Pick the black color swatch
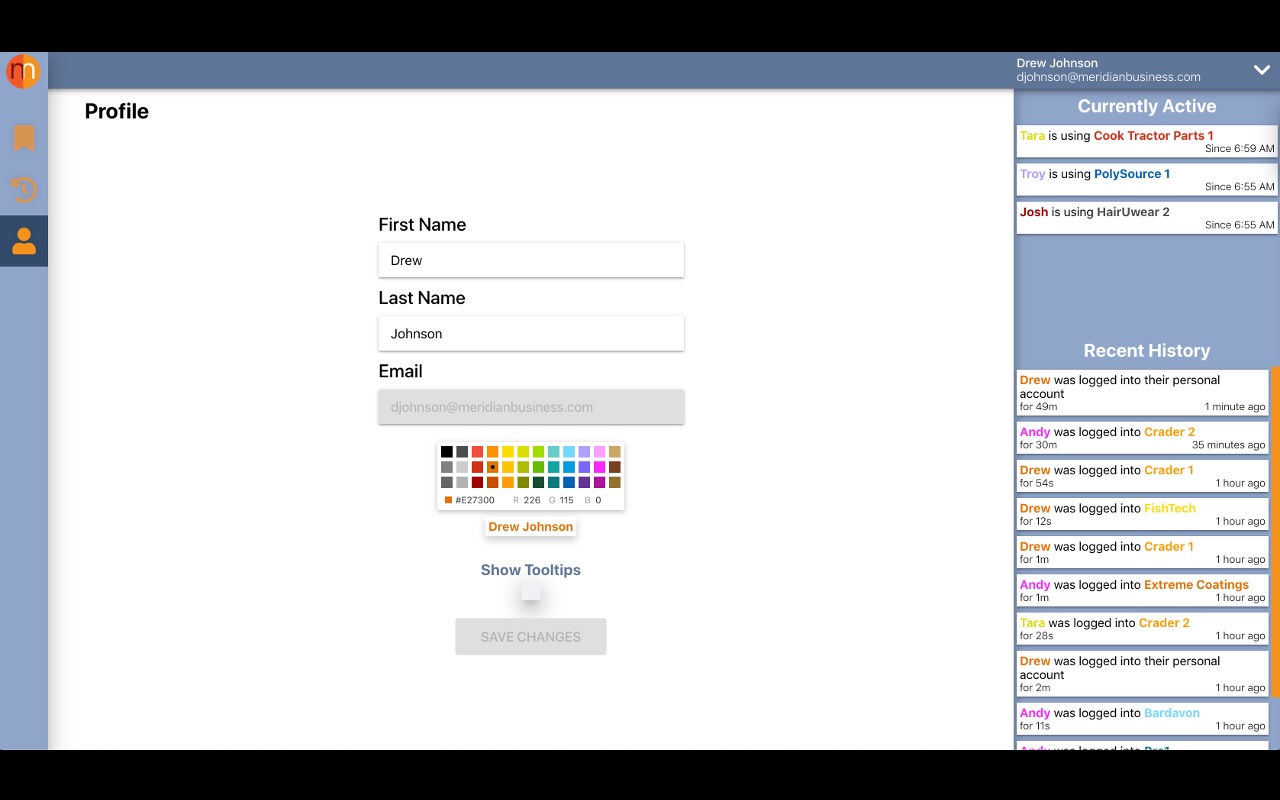The height and width of the screenshot is (800, 1280). pyautogui.click(x=447, y=452)
